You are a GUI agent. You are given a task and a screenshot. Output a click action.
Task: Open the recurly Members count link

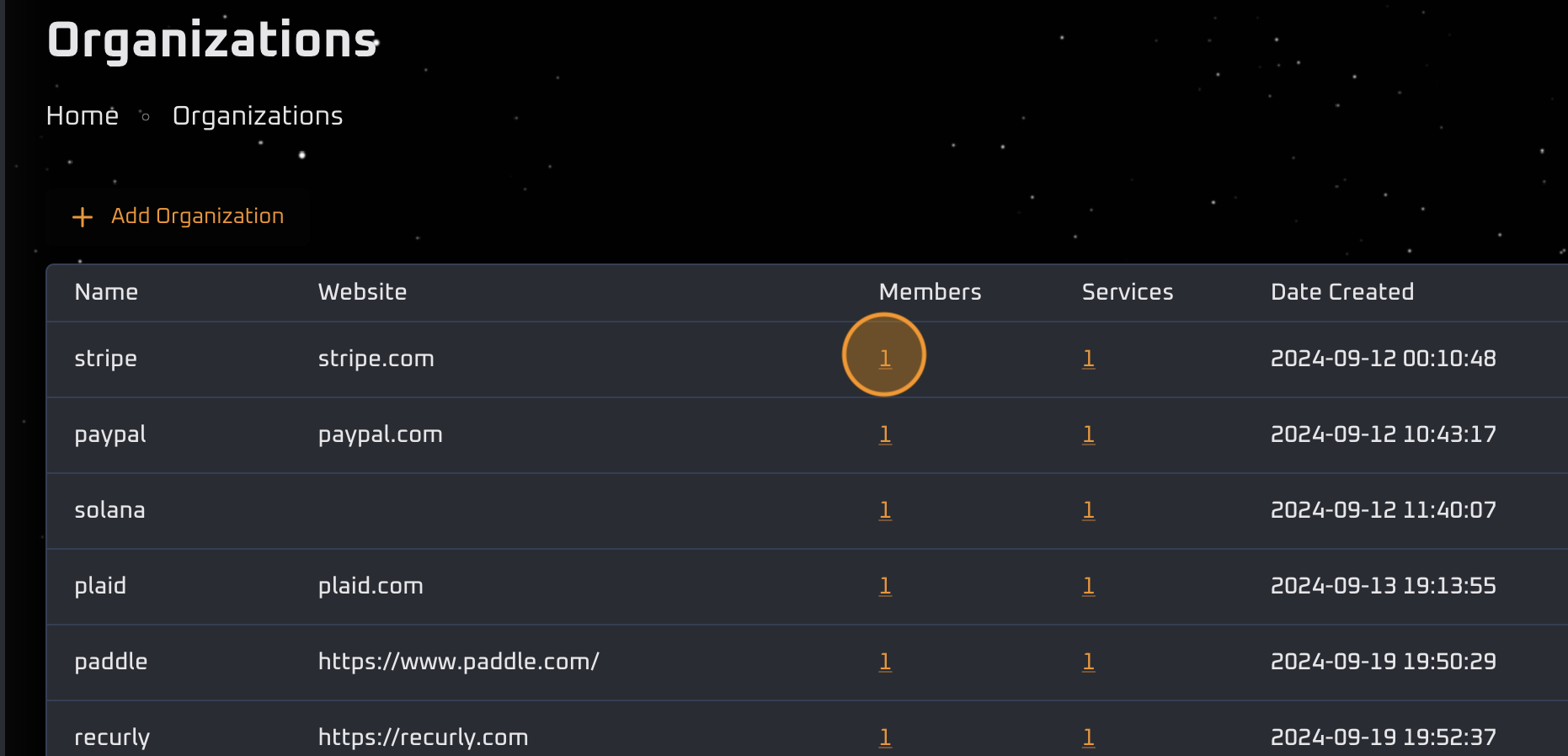(x=885, y=737)
